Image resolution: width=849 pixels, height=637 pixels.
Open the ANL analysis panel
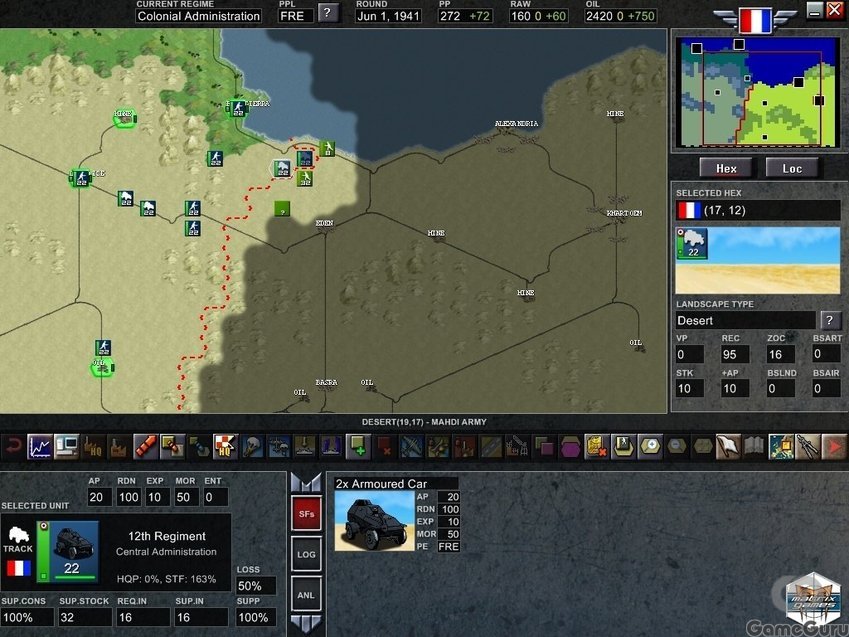306,595
